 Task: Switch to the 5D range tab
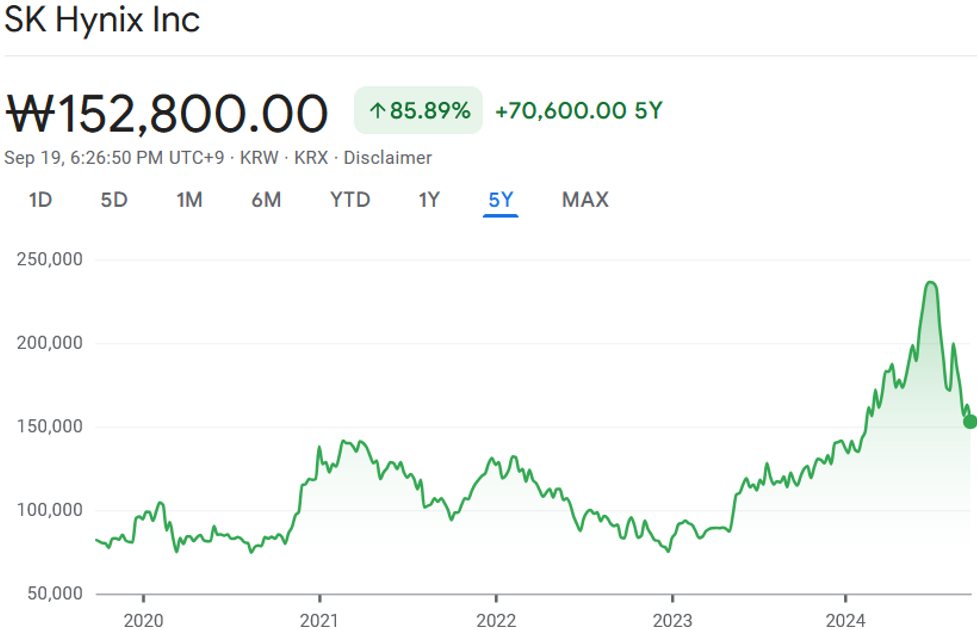(114, 200)
